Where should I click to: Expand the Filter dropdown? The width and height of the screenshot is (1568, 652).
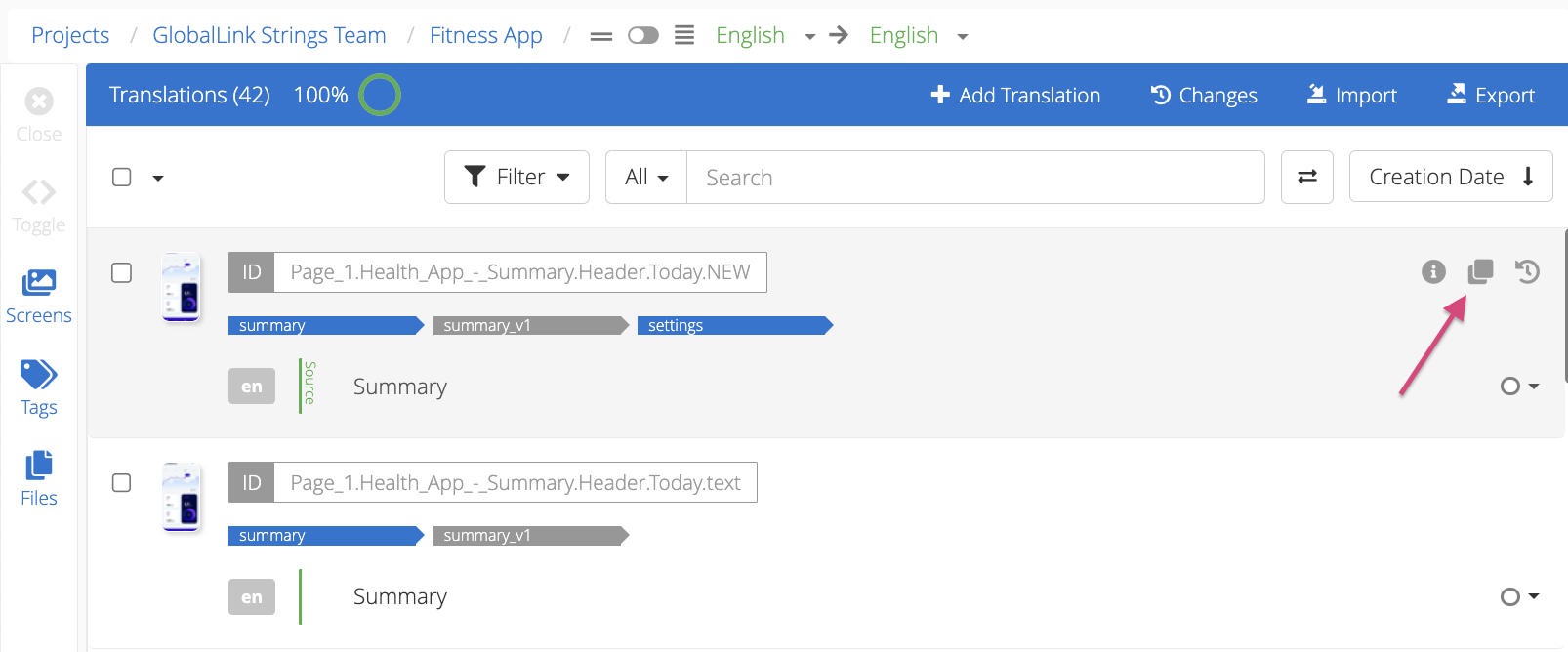pyautogui.click(x=516, y=177)
